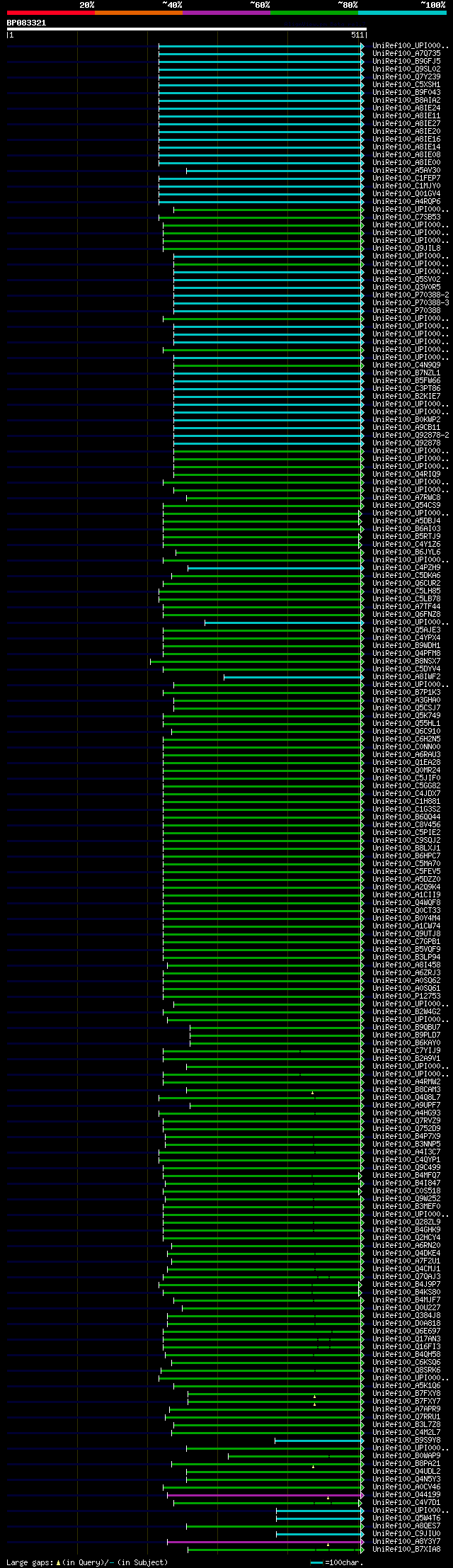Viewport: 453px width, 1568px height.
Task: Click the cyan bar for UniRef100_A5AV30
Action: click(x=275, y=170)
